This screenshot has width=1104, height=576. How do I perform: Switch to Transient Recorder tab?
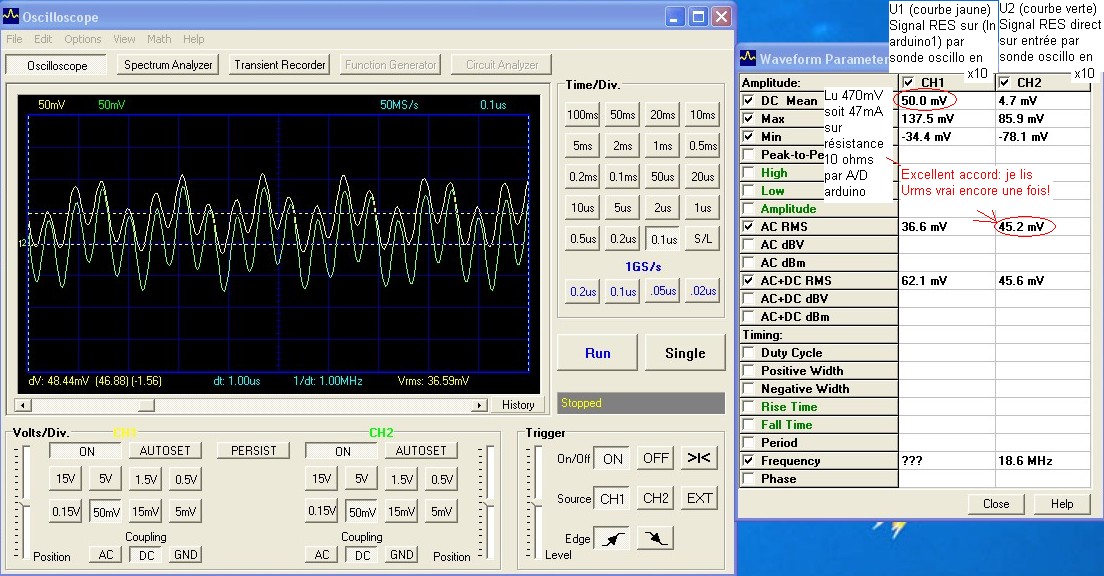280,65
